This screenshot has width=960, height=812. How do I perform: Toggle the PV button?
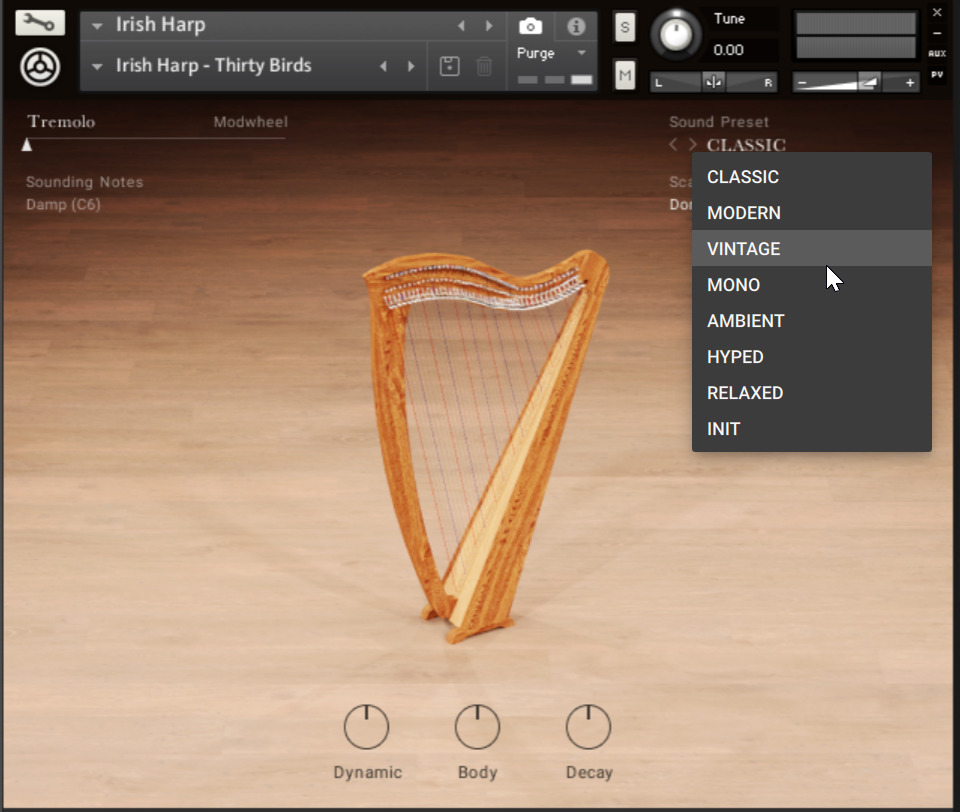(x=937, y=75)
